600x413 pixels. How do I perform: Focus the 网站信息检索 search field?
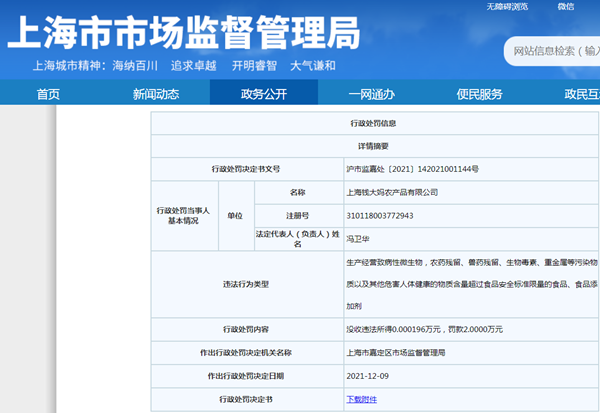[x=552, y=51]
